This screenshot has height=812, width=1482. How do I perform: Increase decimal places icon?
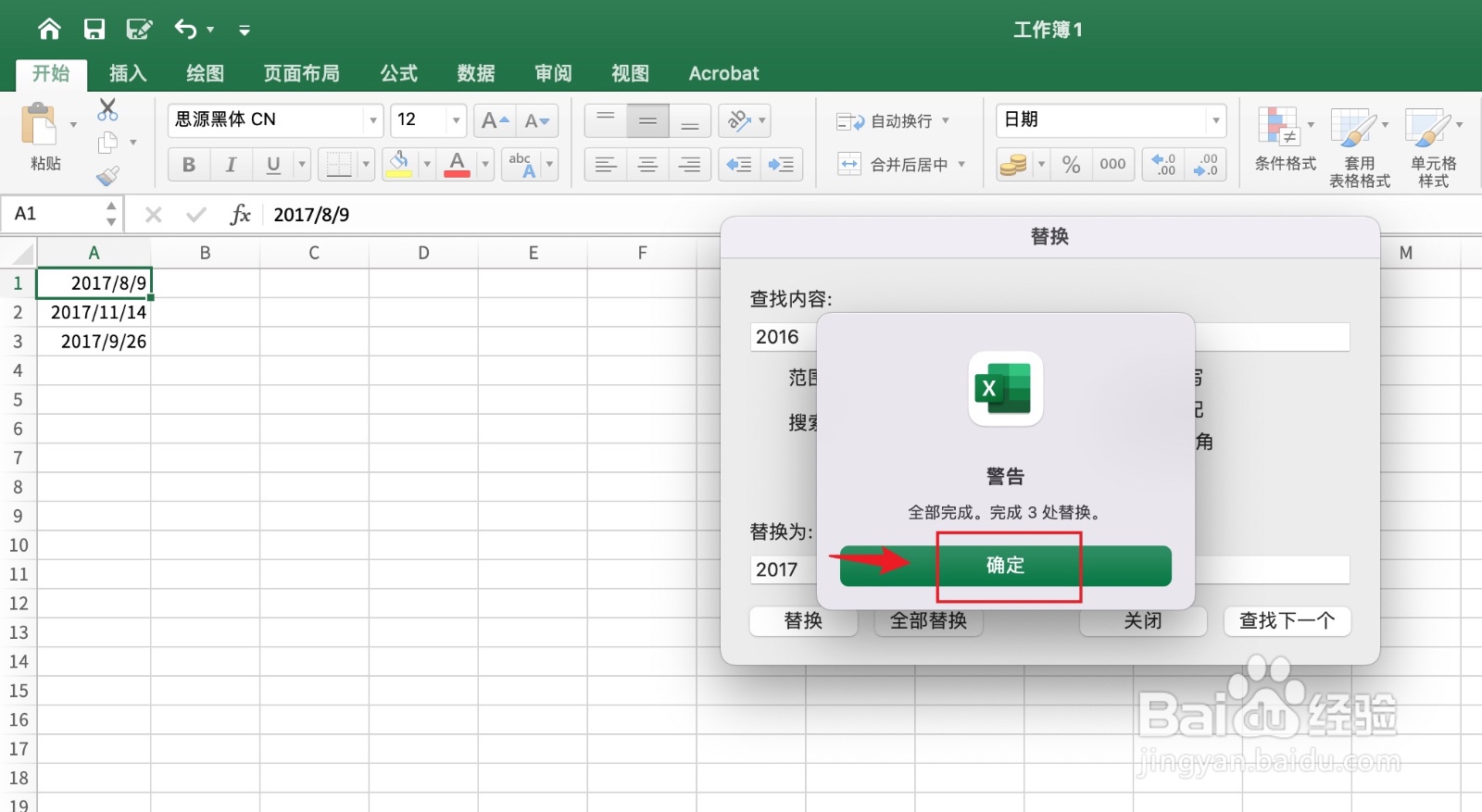click(1163, 165)
